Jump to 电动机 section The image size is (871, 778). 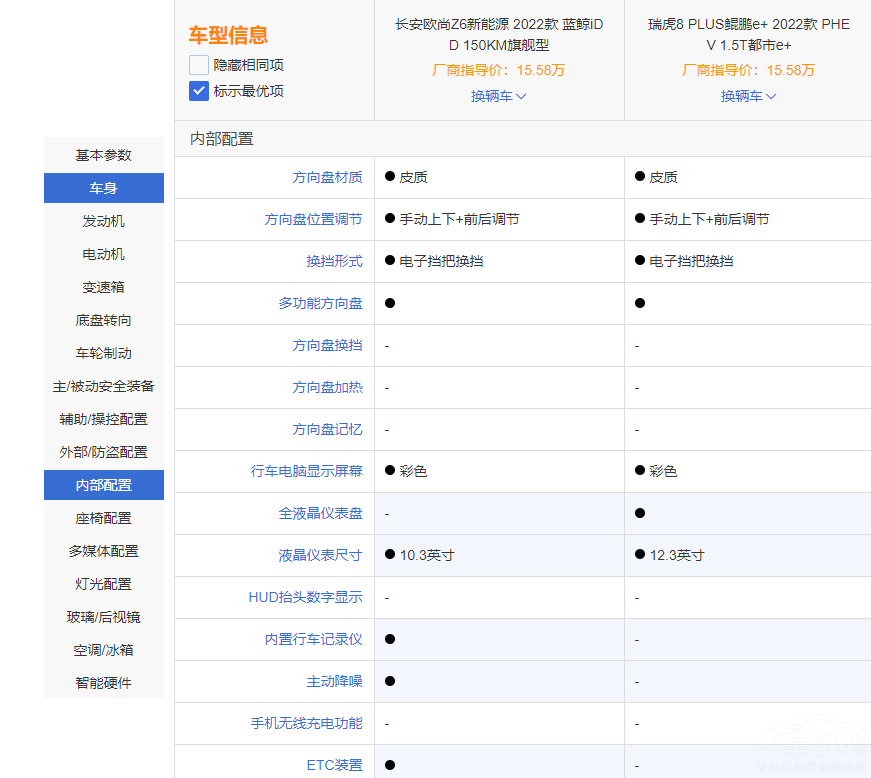click(104, 254)
